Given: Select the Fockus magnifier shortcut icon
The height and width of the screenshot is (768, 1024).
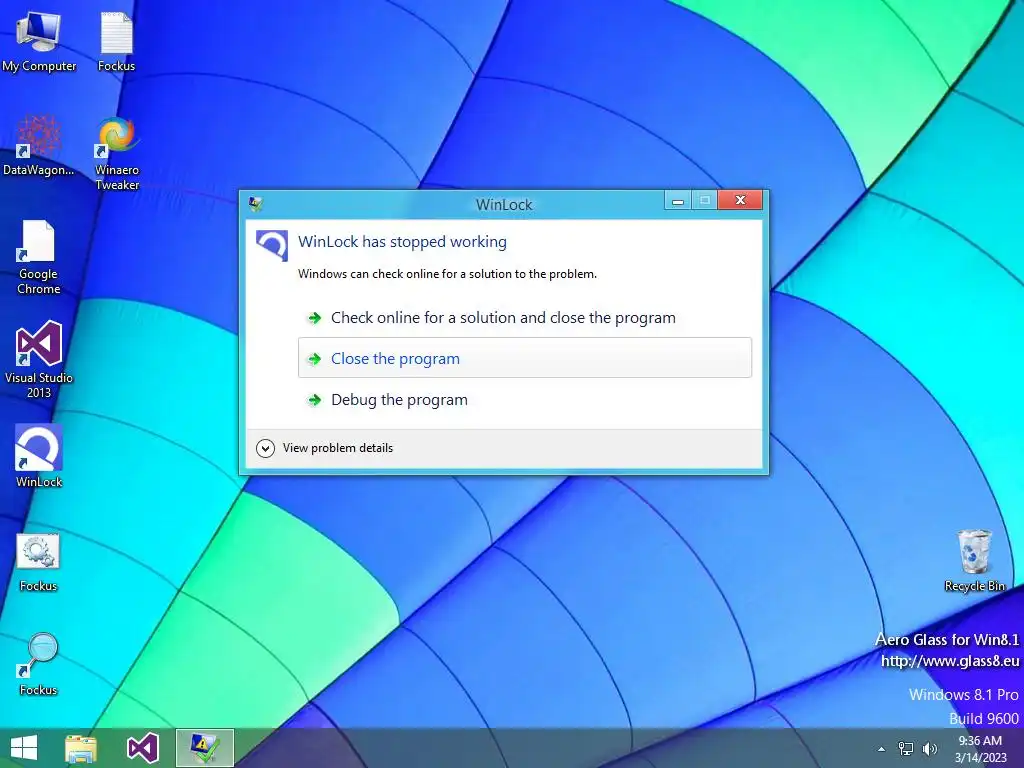Looking at the screenshot, I should coord(39,664).
